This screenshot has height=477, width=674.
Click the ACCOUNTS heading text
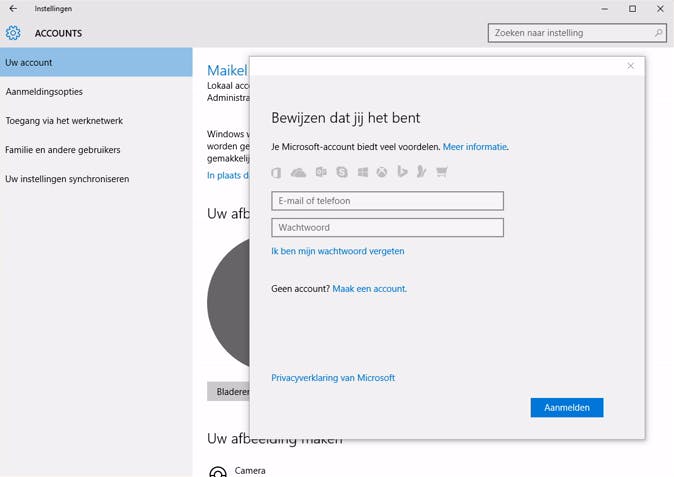pos(58,33)
